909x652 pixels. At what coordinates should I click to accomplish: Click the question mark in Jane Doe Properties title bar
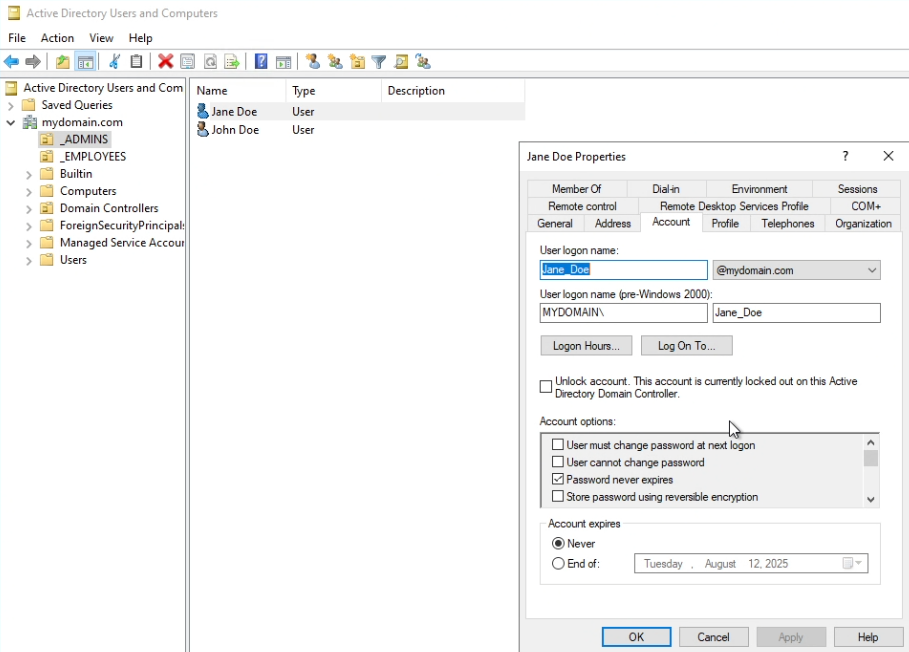point(845,156)
